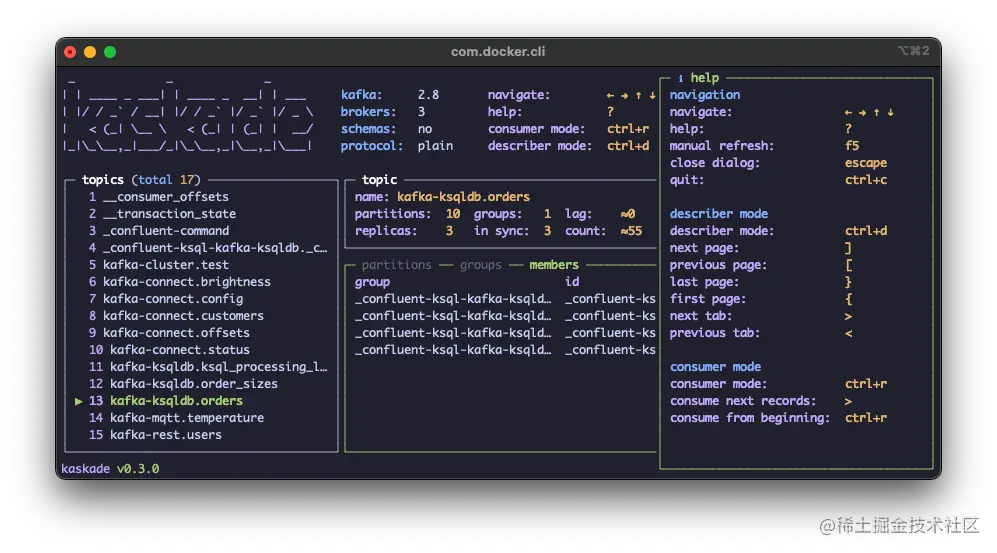Click the consume from beginning entry
997x553 pixels.
coord(778,418)
